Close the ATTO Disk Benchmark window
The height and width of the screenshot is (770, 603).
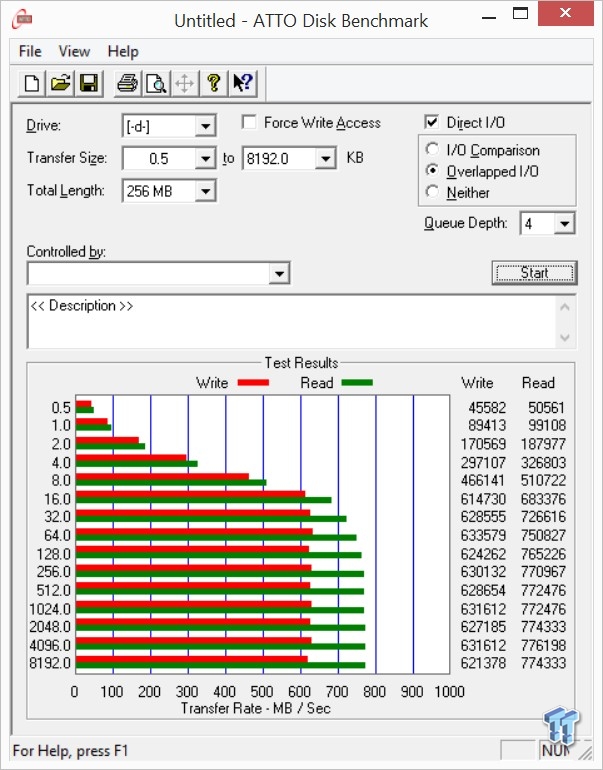[565, 13]
